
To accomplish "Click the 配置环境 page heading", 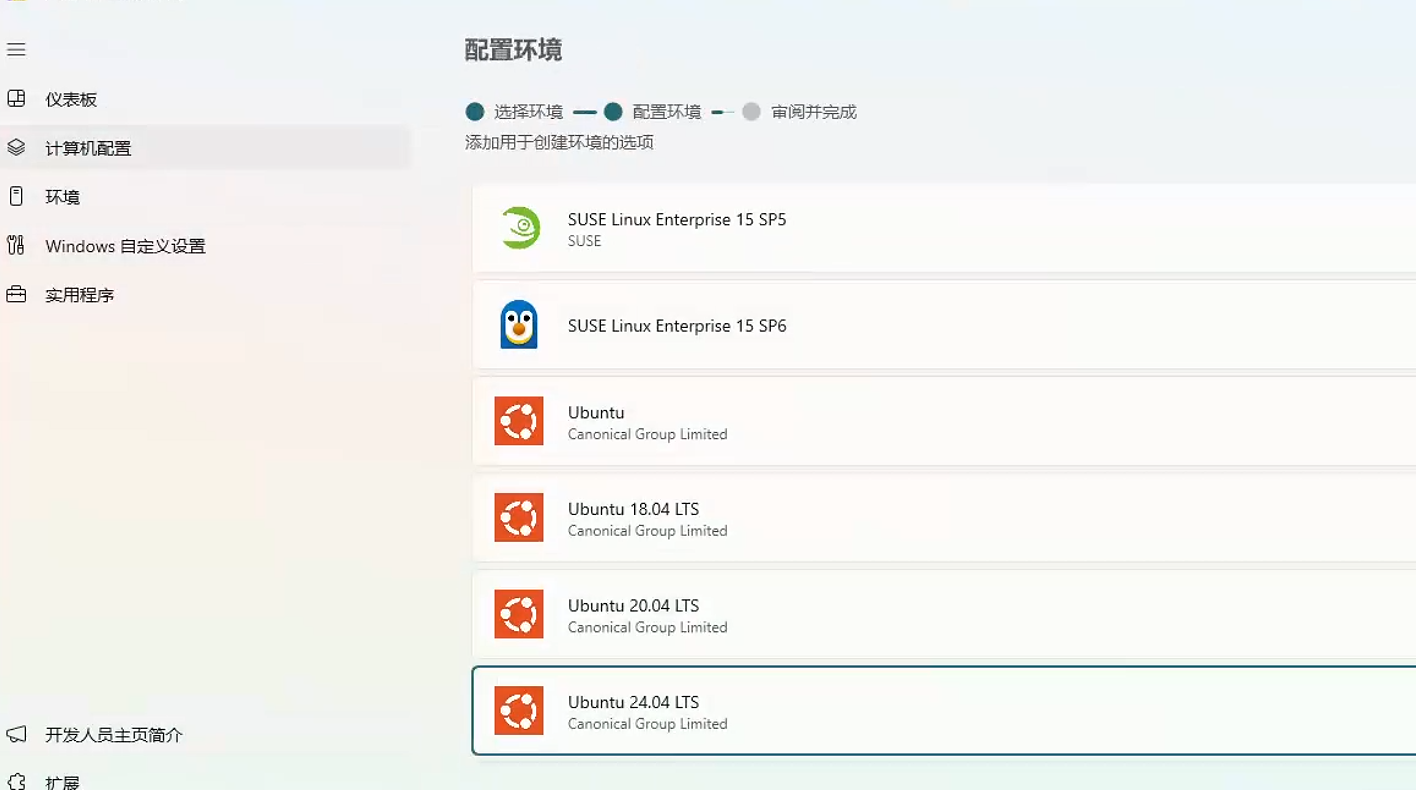I will (513, 50).
